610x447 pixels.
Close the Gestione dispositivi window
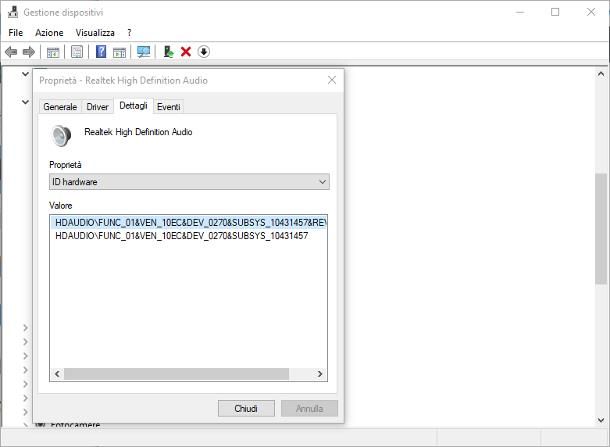(591, 12)
